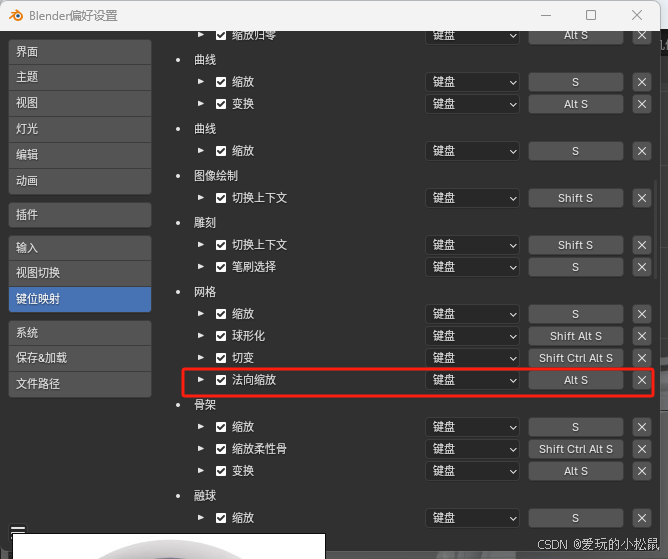The height and width of the screenshot is (559, 668).
Task: Remove 曲线 变换 Alt S entry with X
Action: coord(642,104)
